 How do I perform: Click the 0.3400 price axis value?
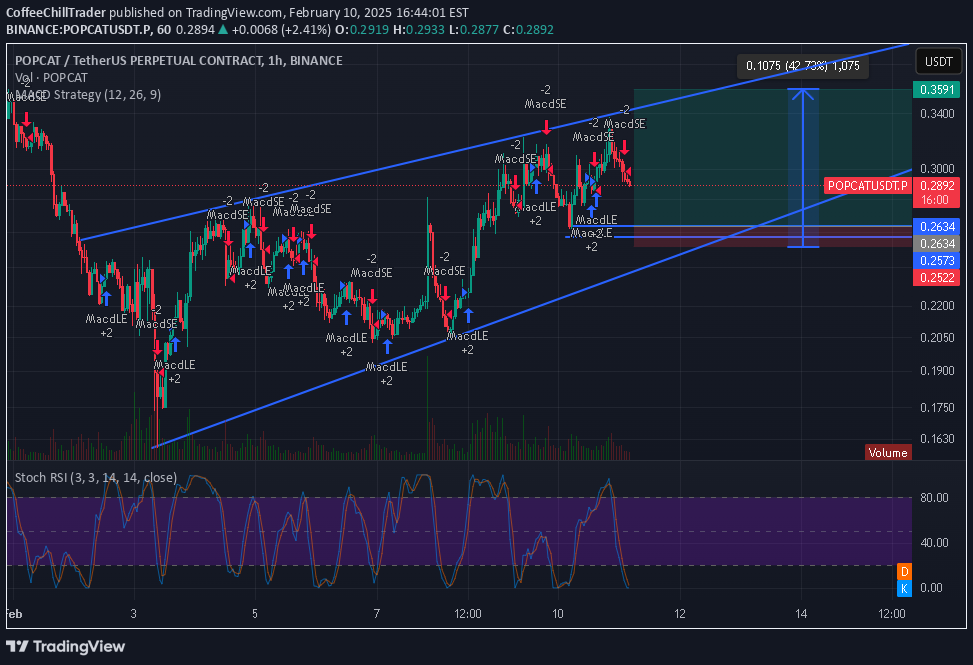(x=937, y=114)
